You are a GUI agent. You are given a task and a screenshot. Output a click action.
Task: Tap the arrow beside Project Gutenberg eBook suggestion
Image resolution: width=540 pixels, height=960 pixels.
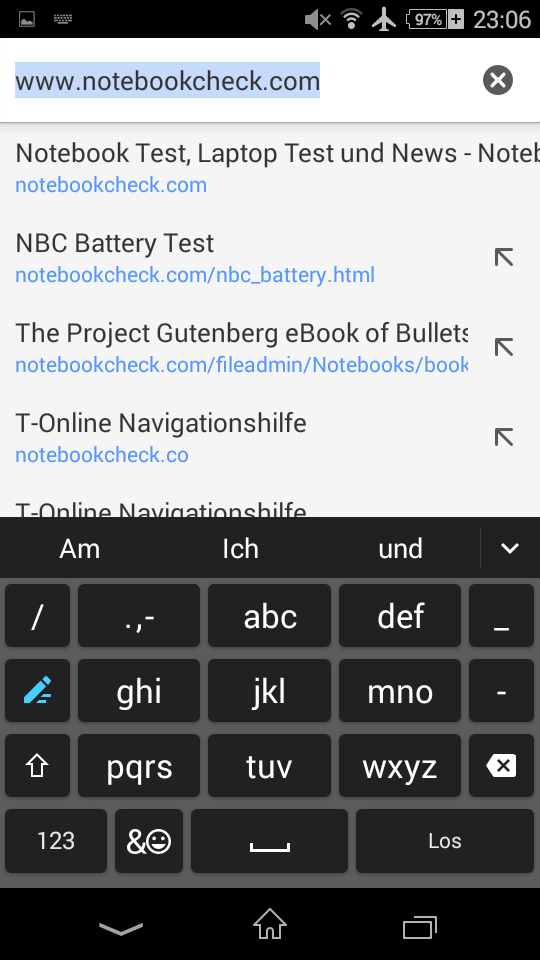coord(504,348)
